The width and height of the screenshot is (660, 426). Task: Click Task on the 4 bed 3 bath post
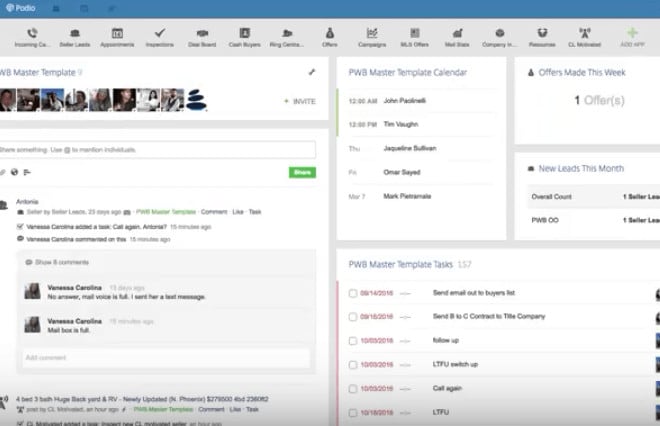click(x=252, y=409)
